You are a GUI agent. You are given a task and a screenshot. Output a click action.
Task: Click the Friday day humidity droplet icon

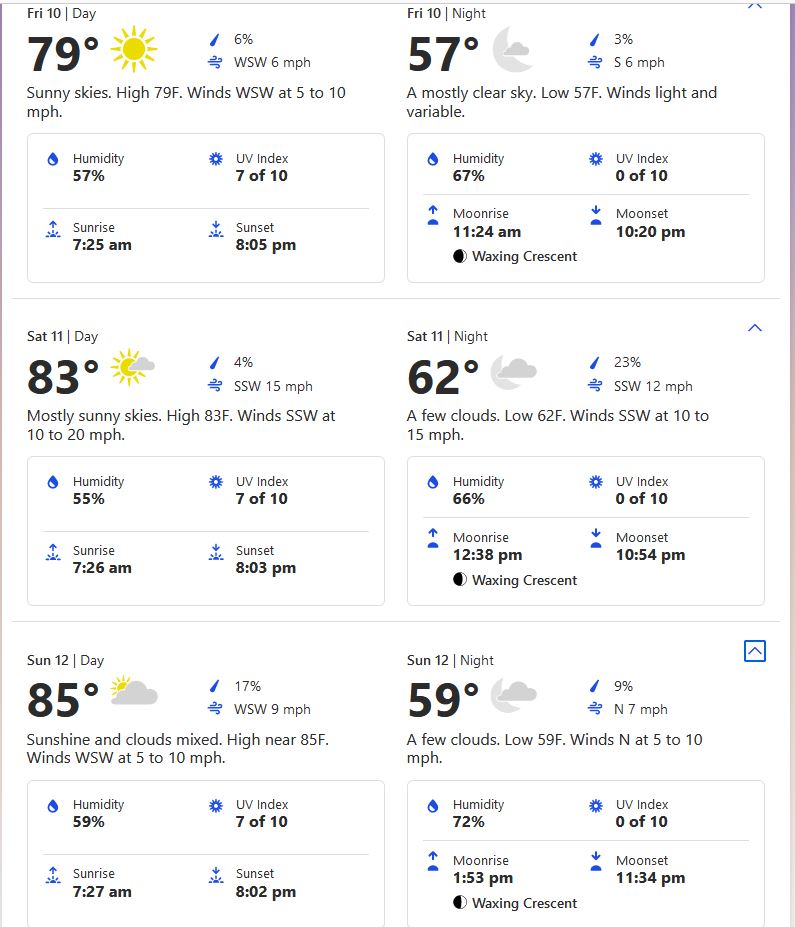pos(53,159)
